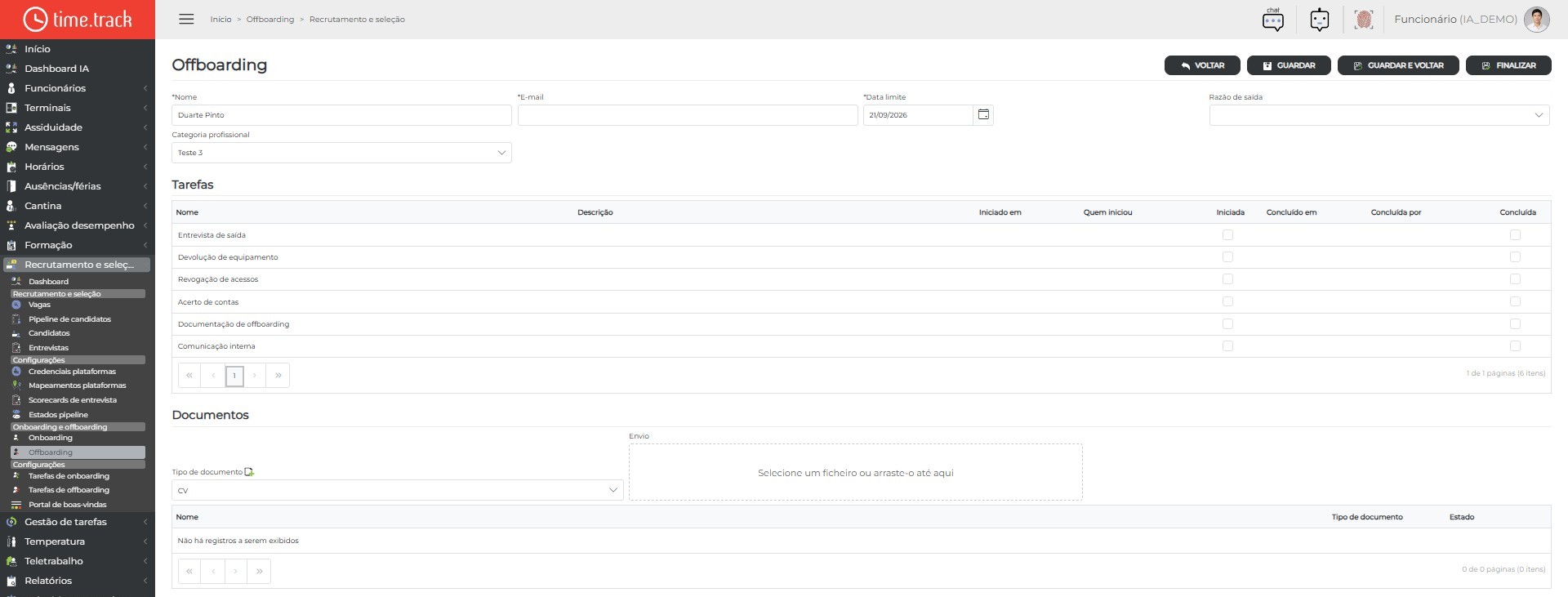
Task: Expand Funcionários in the sidebar
Action: (78, 88)
